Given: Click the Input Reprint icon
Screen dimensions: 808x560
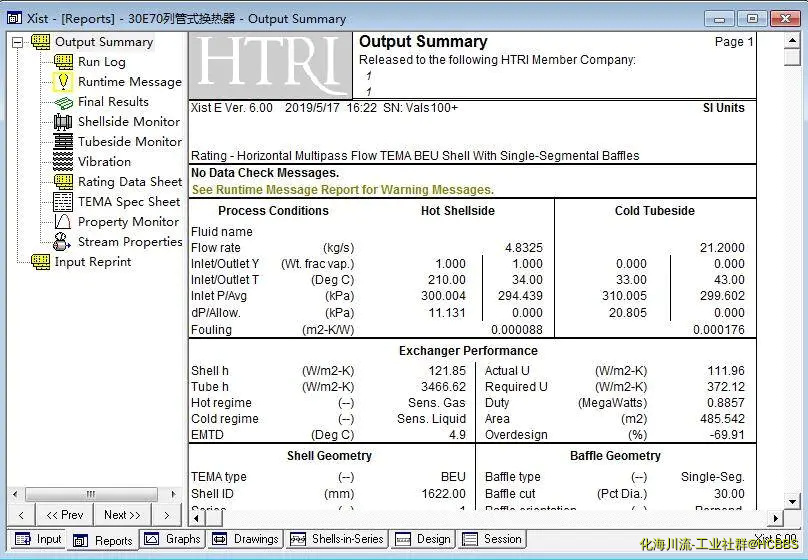Looking at the screenshot, I should 41,262.
